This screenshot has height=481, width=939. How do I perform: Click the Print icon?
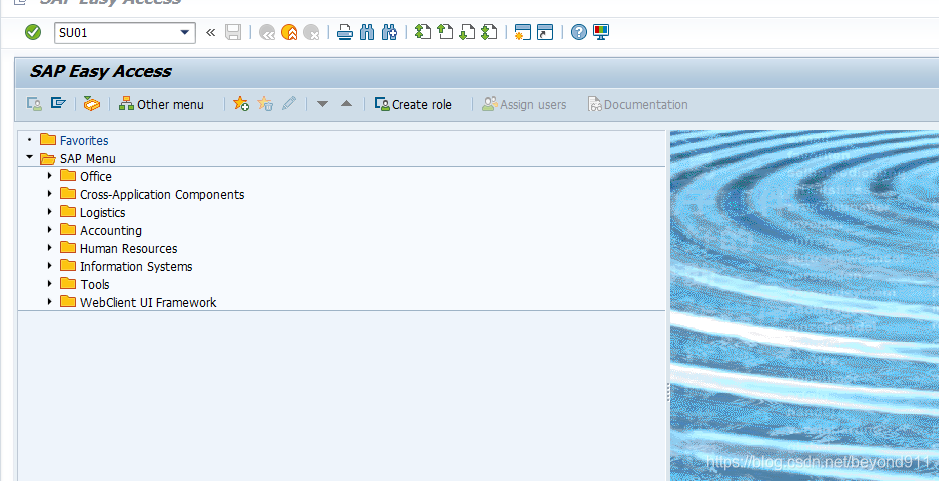(344, 32)
